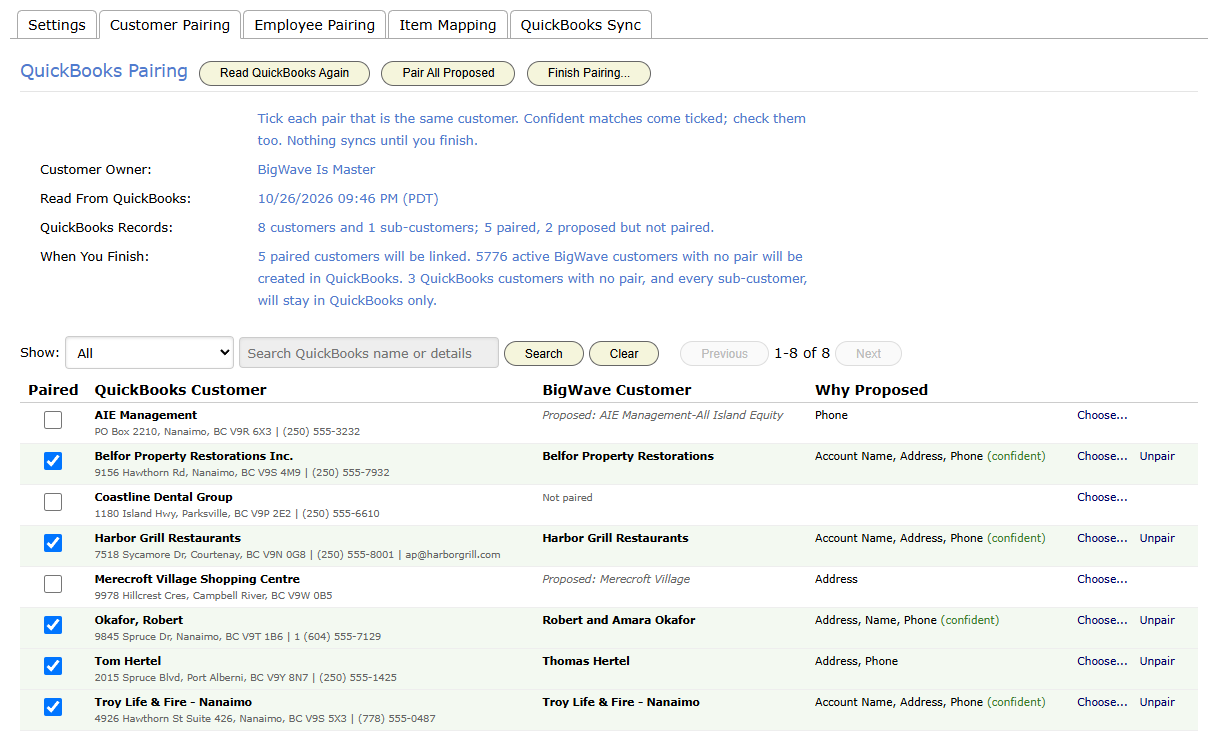Click Choose... for Coastline Dental Group

[x=1102, y=497]
